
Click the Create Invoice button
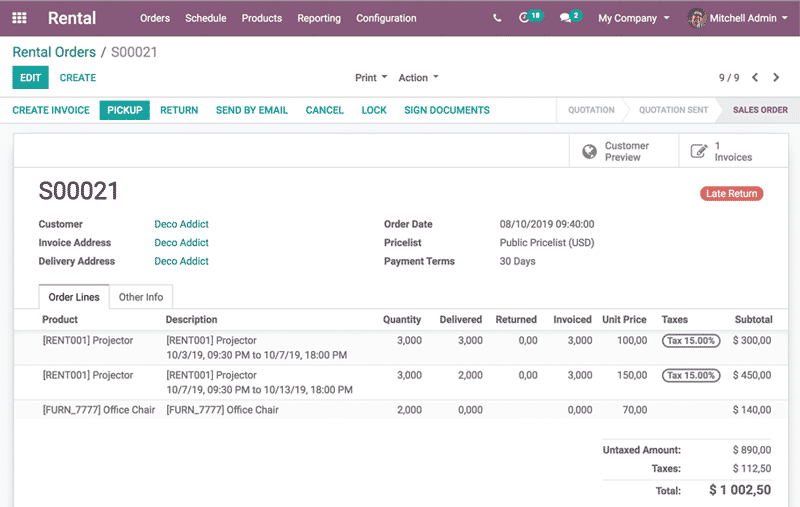click(51, 110)
